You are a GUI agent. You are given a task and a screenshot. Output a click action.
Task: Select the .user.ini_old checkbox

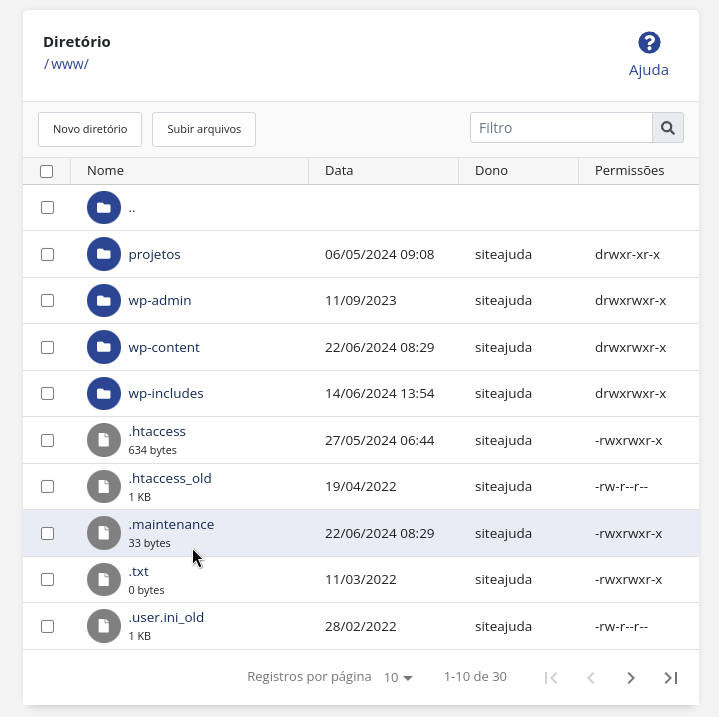tap(47, 627)
